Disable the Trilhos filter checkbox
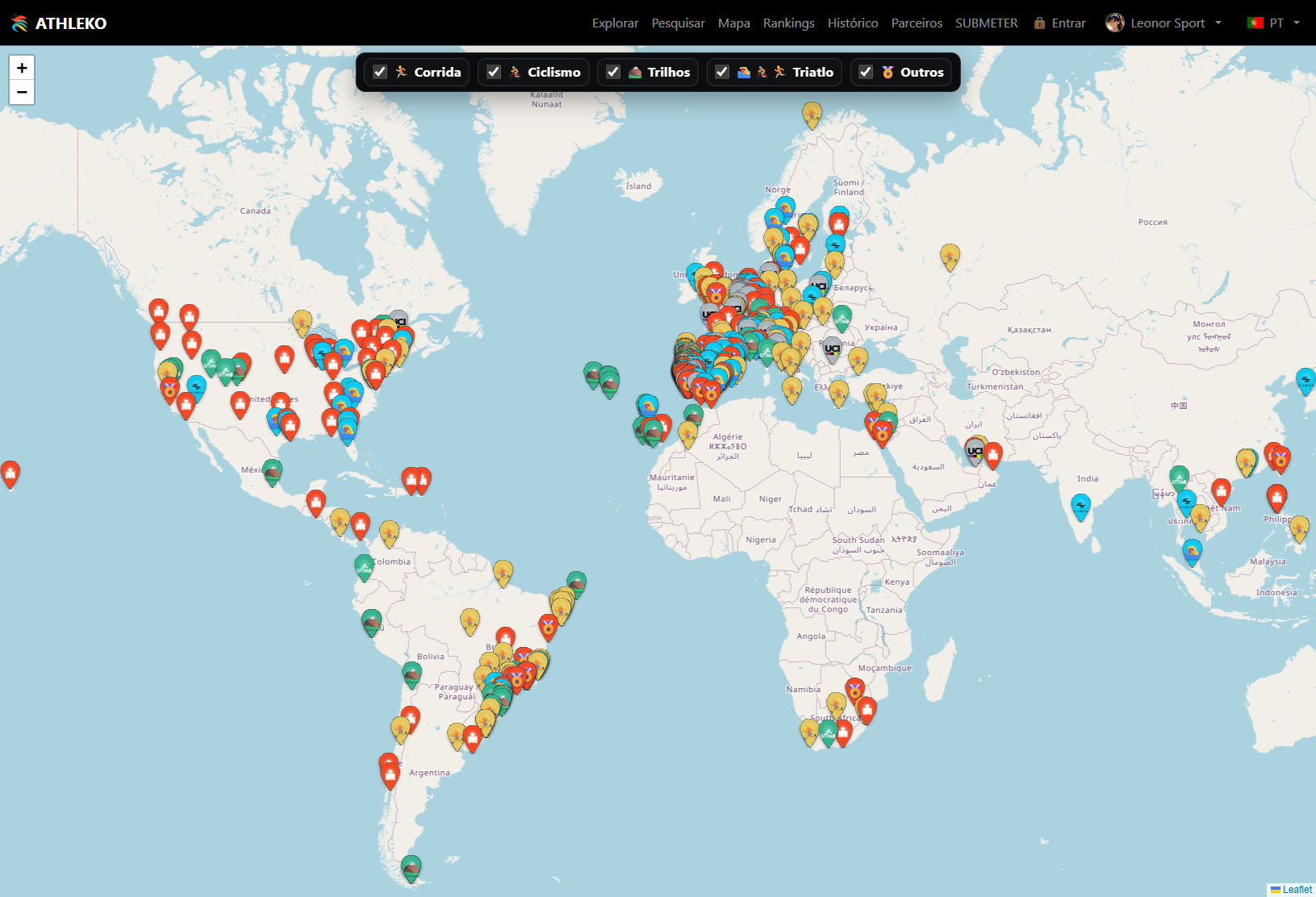The height and width of the screenshot is (897, 1316). (x=613, y=72)
